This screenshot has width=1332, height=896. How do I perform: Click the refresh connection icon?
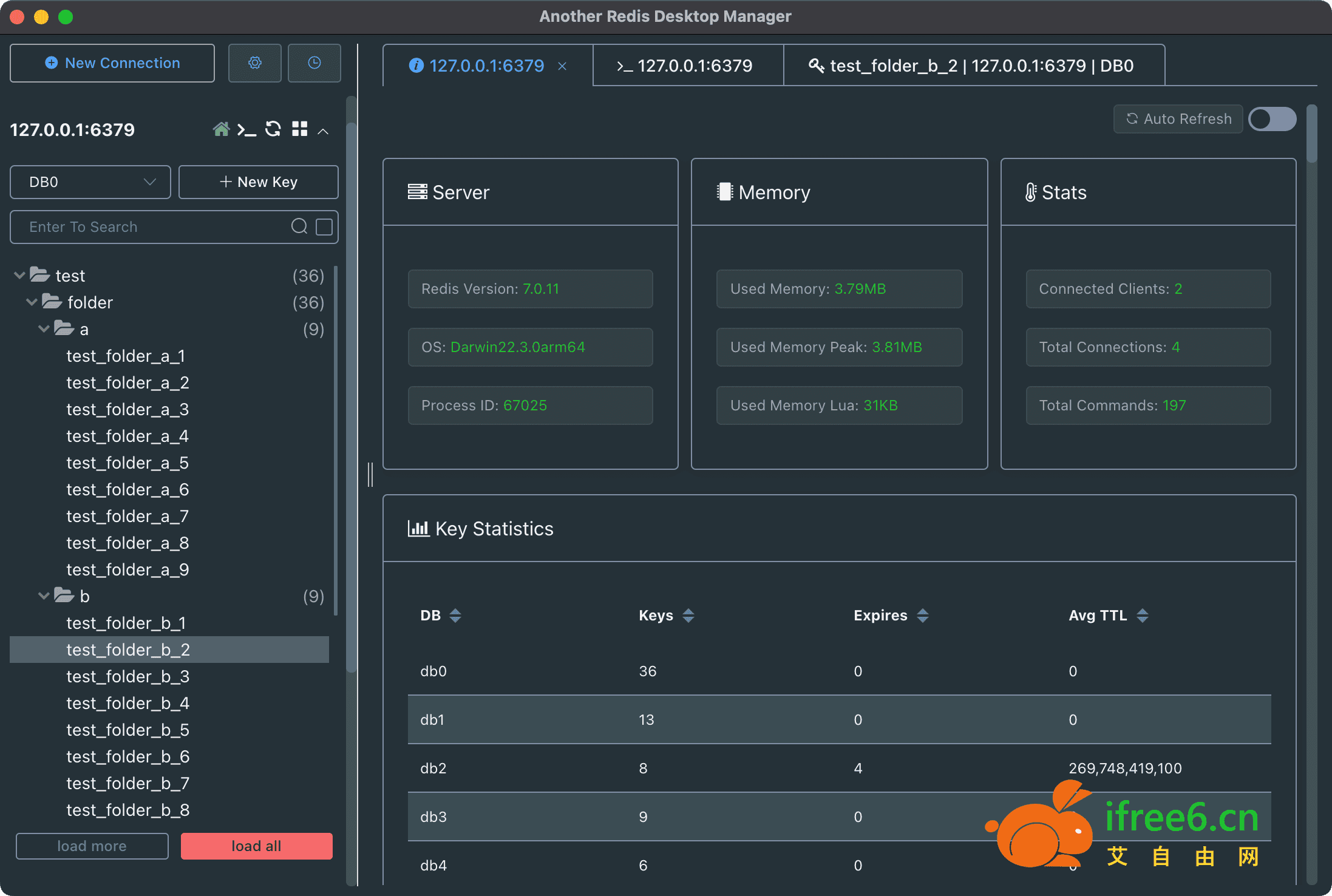(x=273, y=129)
